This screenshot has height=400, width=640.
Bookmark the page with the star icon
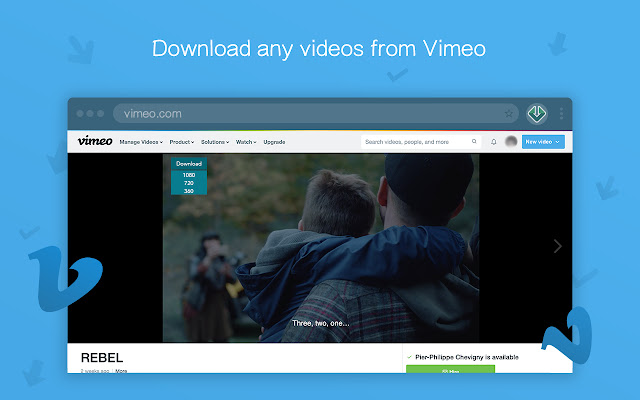click(509, 114)
